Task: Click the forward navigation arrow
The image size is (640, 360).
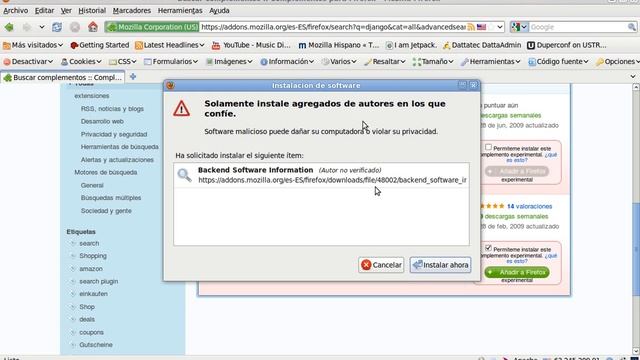Action: [x=27, y=27]
